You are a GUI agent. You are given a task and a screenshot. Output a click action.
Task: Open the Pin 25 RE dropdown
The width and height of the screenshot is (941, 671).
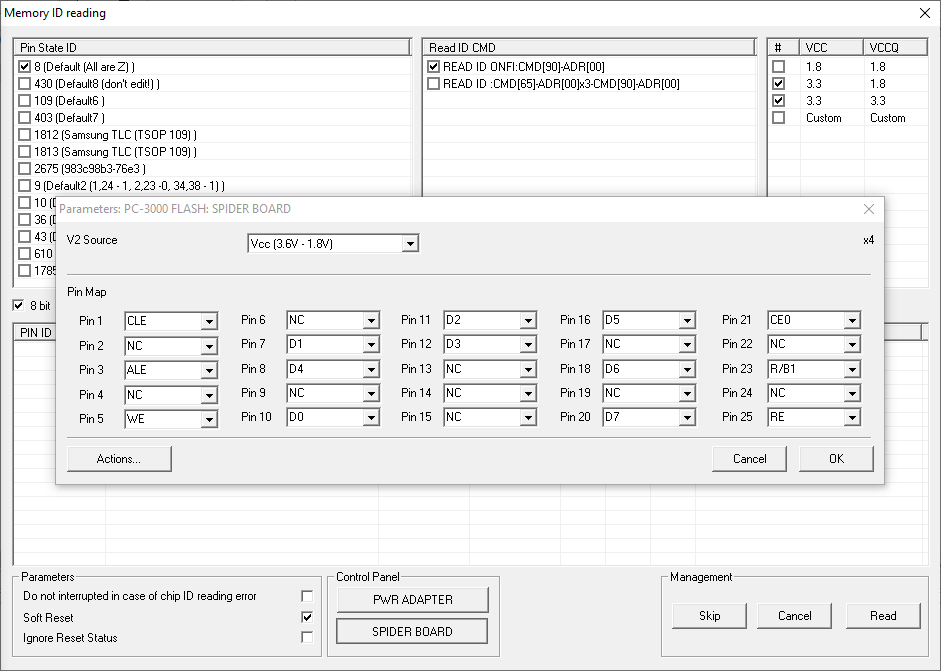(x=851, y=418)
